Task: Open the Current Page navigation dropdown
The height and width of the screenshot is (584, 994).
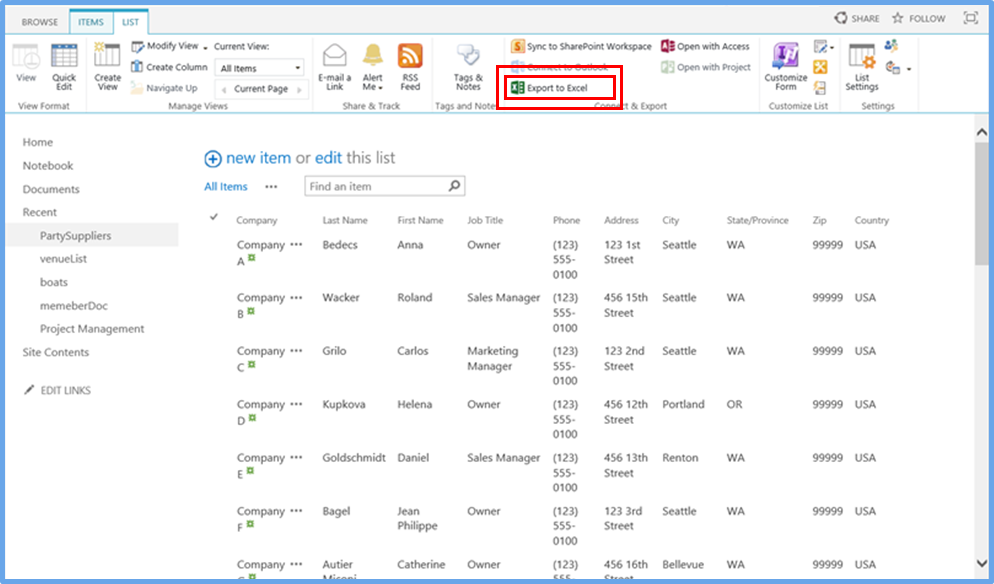Action: [x=258, y=88]
